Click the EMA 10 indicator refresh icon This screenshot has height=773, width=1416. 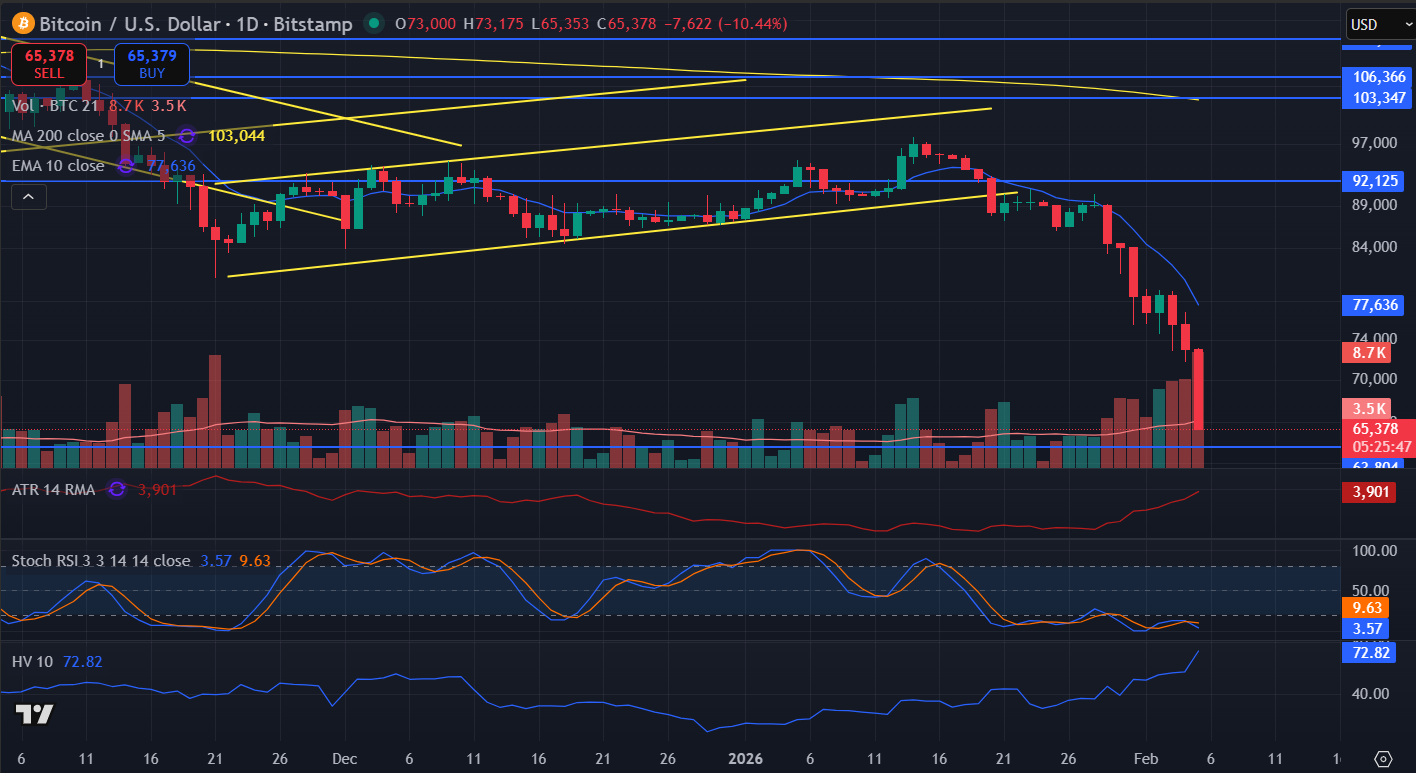[125, 166]
